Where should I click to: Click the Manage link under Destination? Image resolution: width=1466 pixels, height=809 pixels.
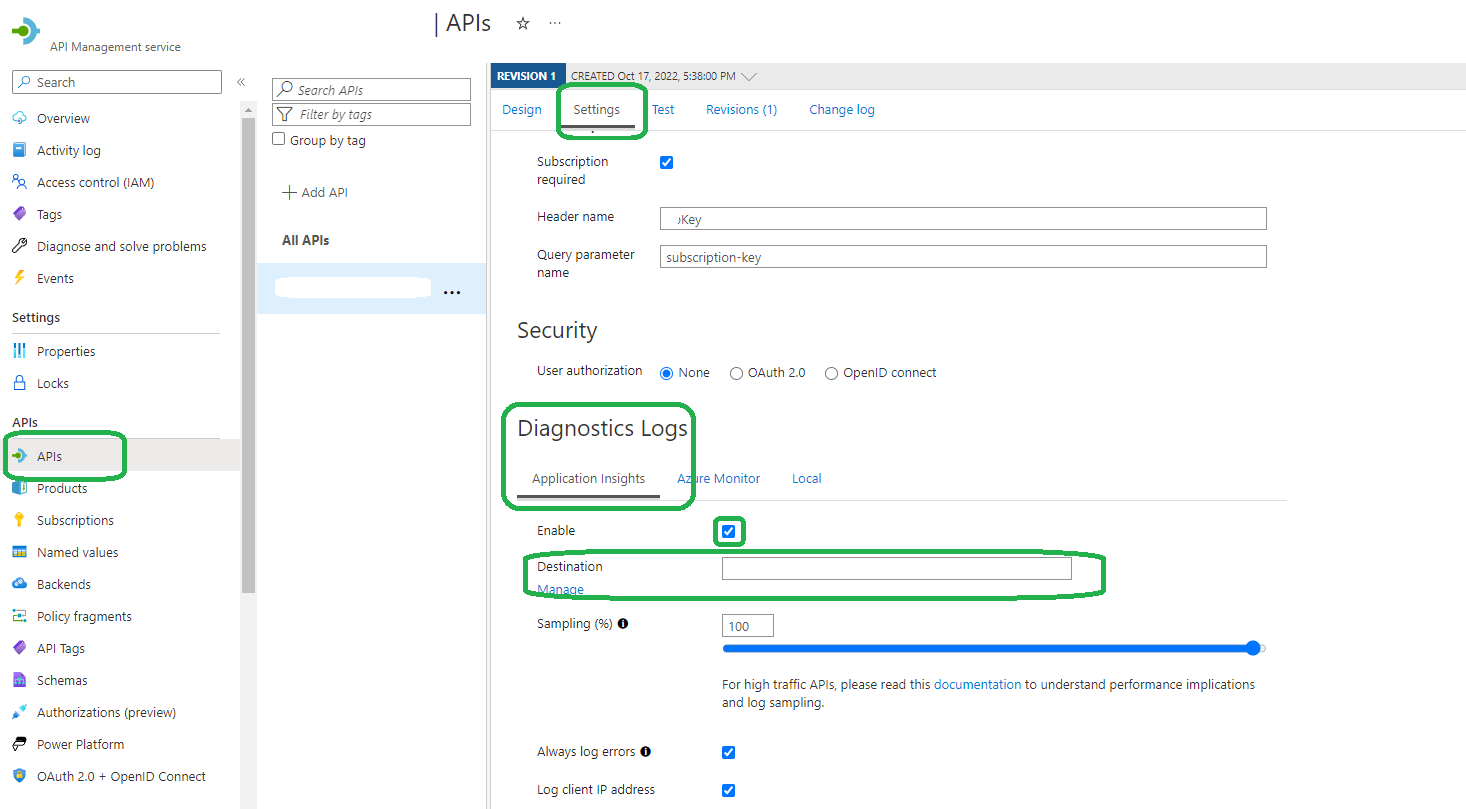tap(561, 589)
